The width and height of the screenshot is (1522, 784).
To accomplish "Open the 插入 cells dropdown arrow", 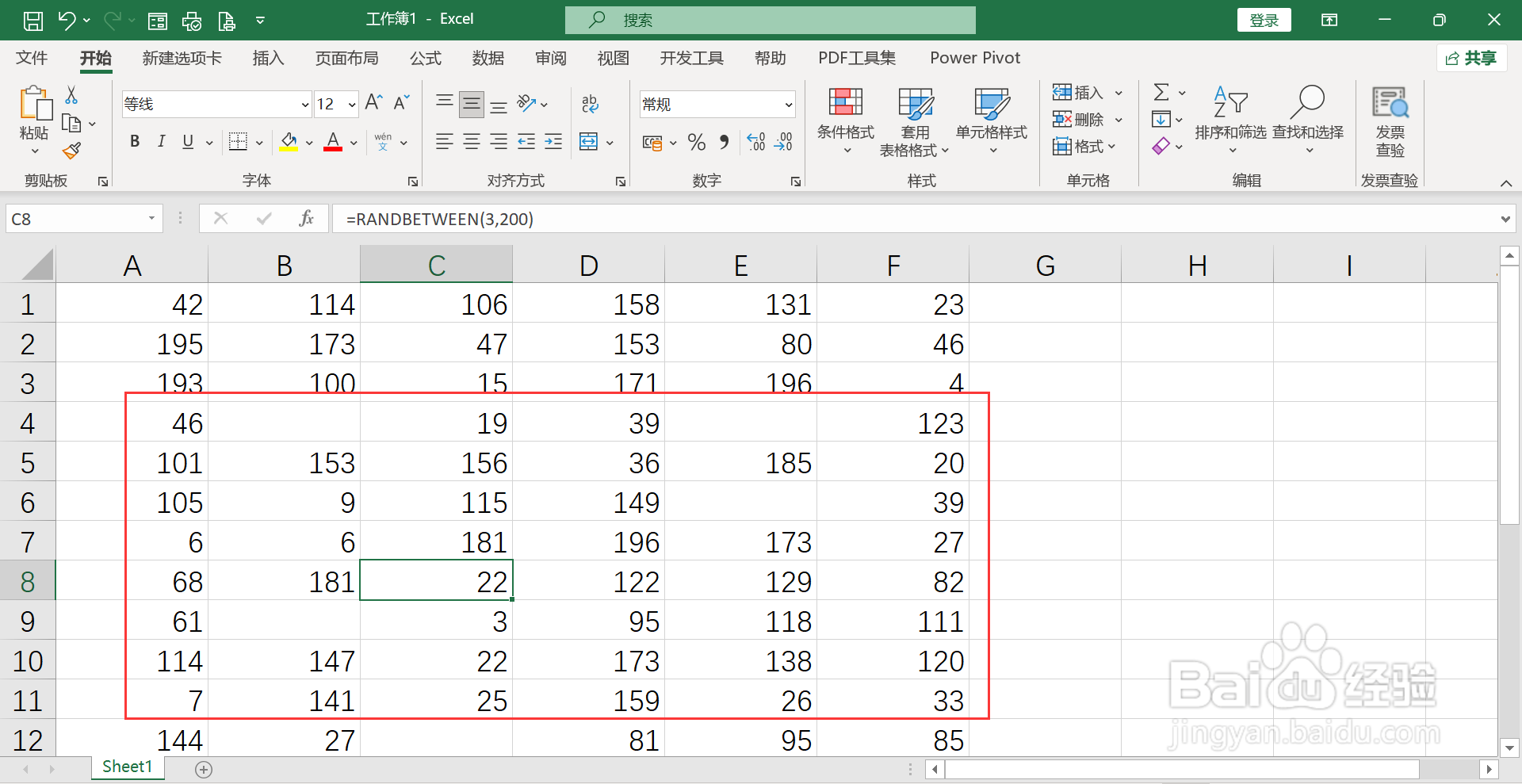I will 1119,93.
